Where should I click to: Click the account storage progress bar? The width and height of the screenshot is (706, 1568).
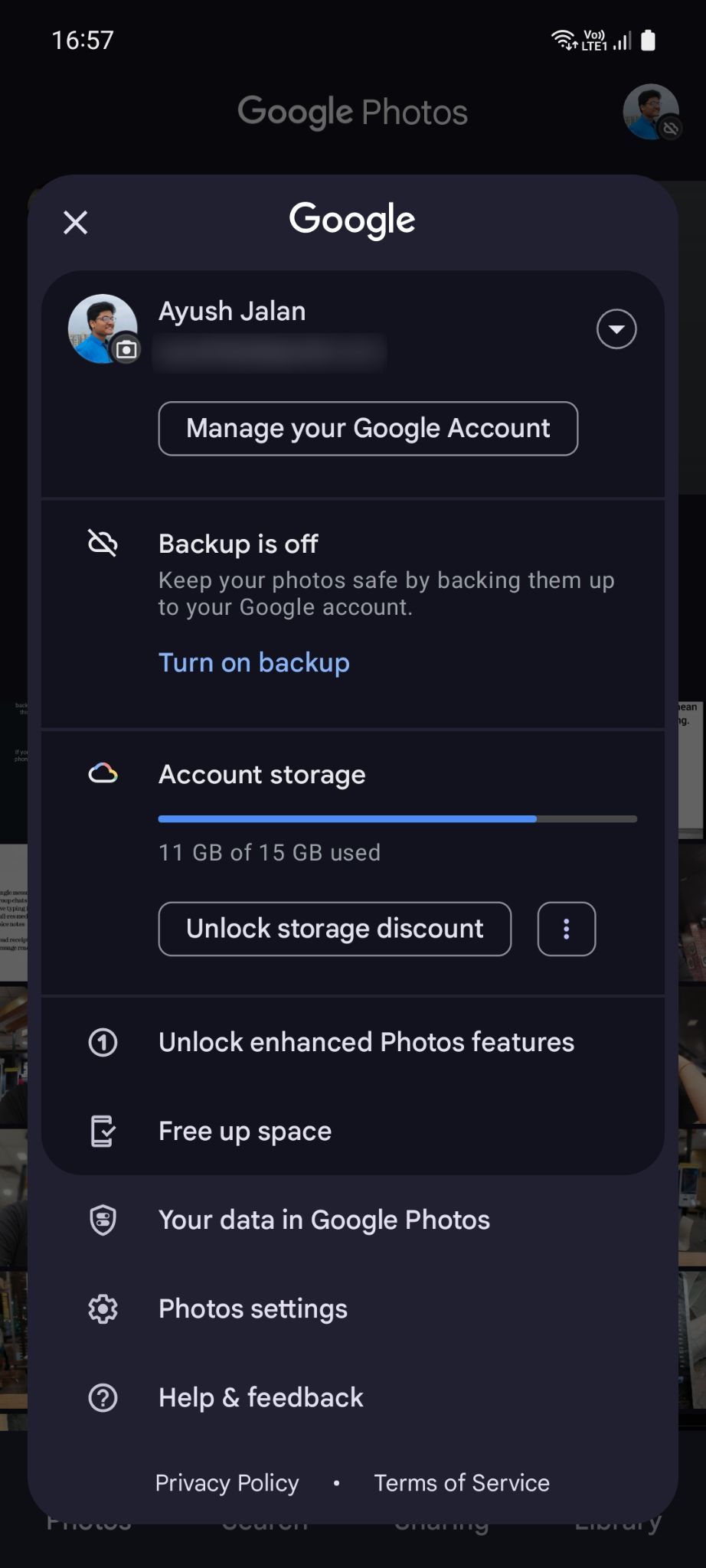click(397, 818)
